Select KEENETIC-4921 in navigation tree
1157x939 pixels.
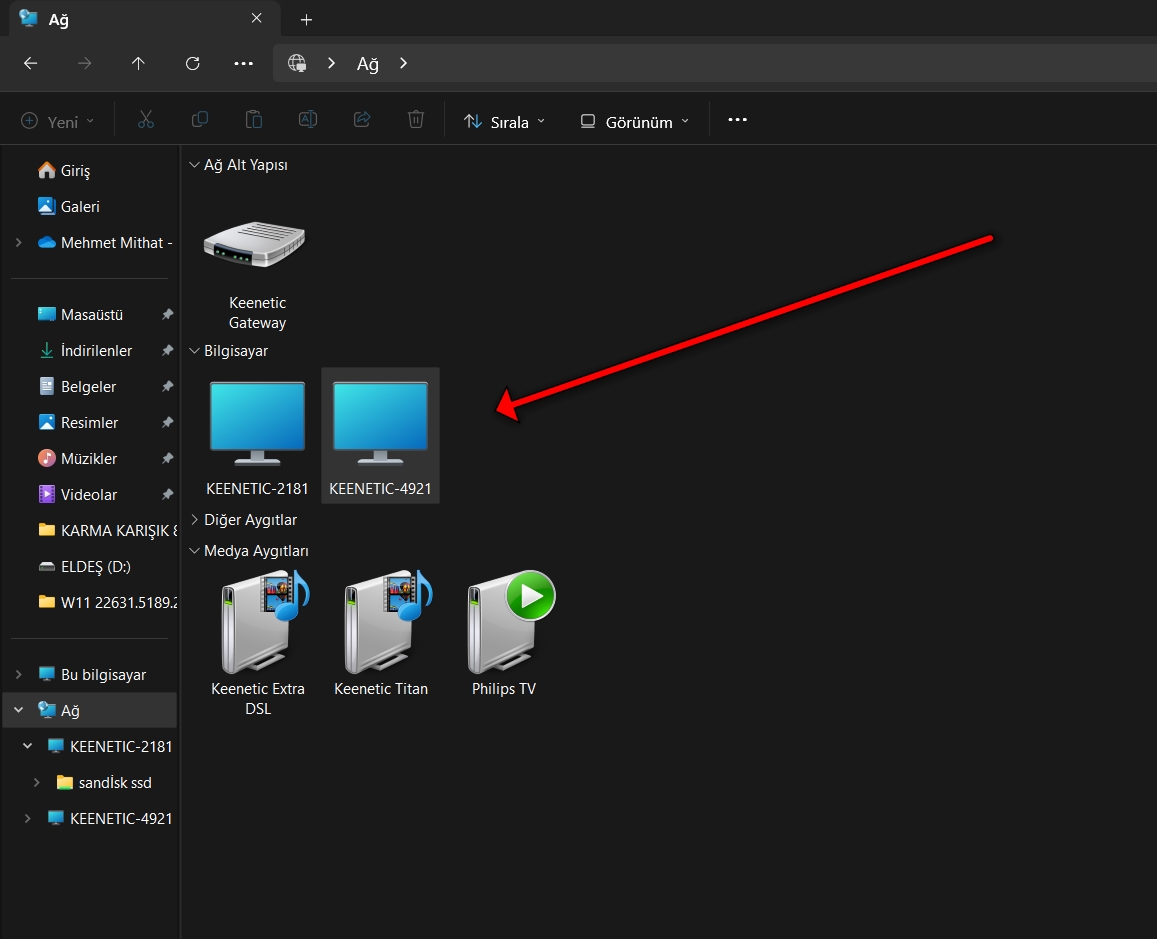109,819
